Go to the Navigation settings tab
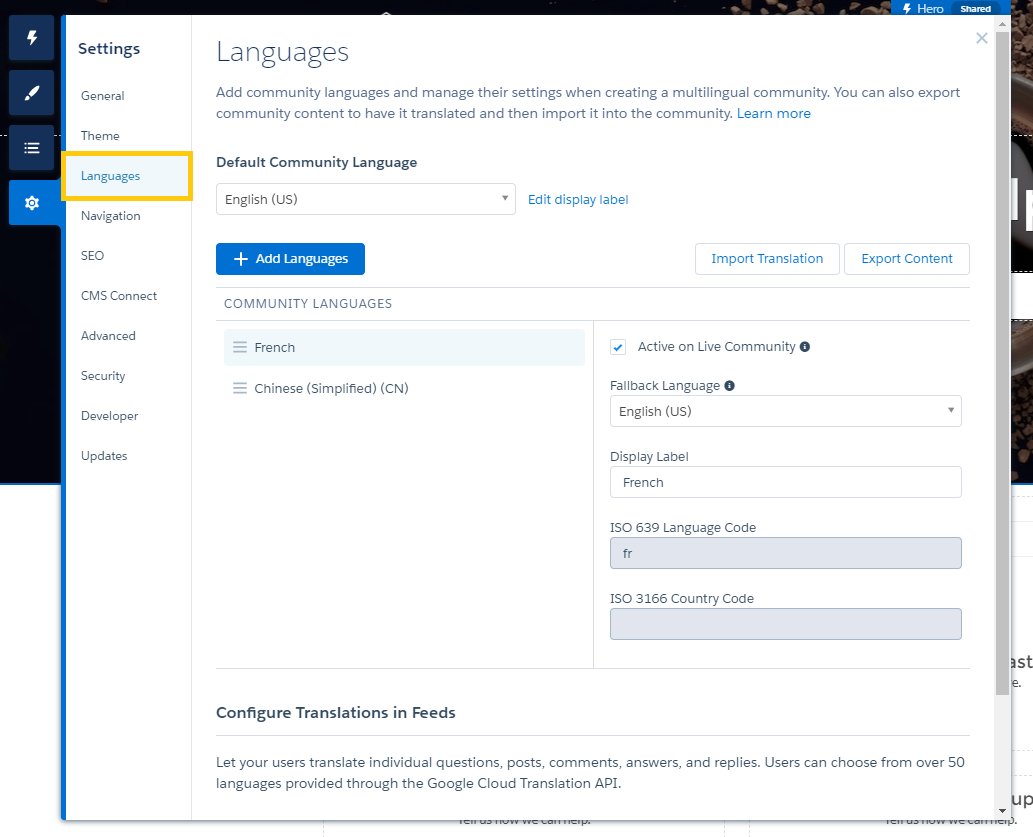The width and height of the screenshot is (1033, 837). click(110, 216)
